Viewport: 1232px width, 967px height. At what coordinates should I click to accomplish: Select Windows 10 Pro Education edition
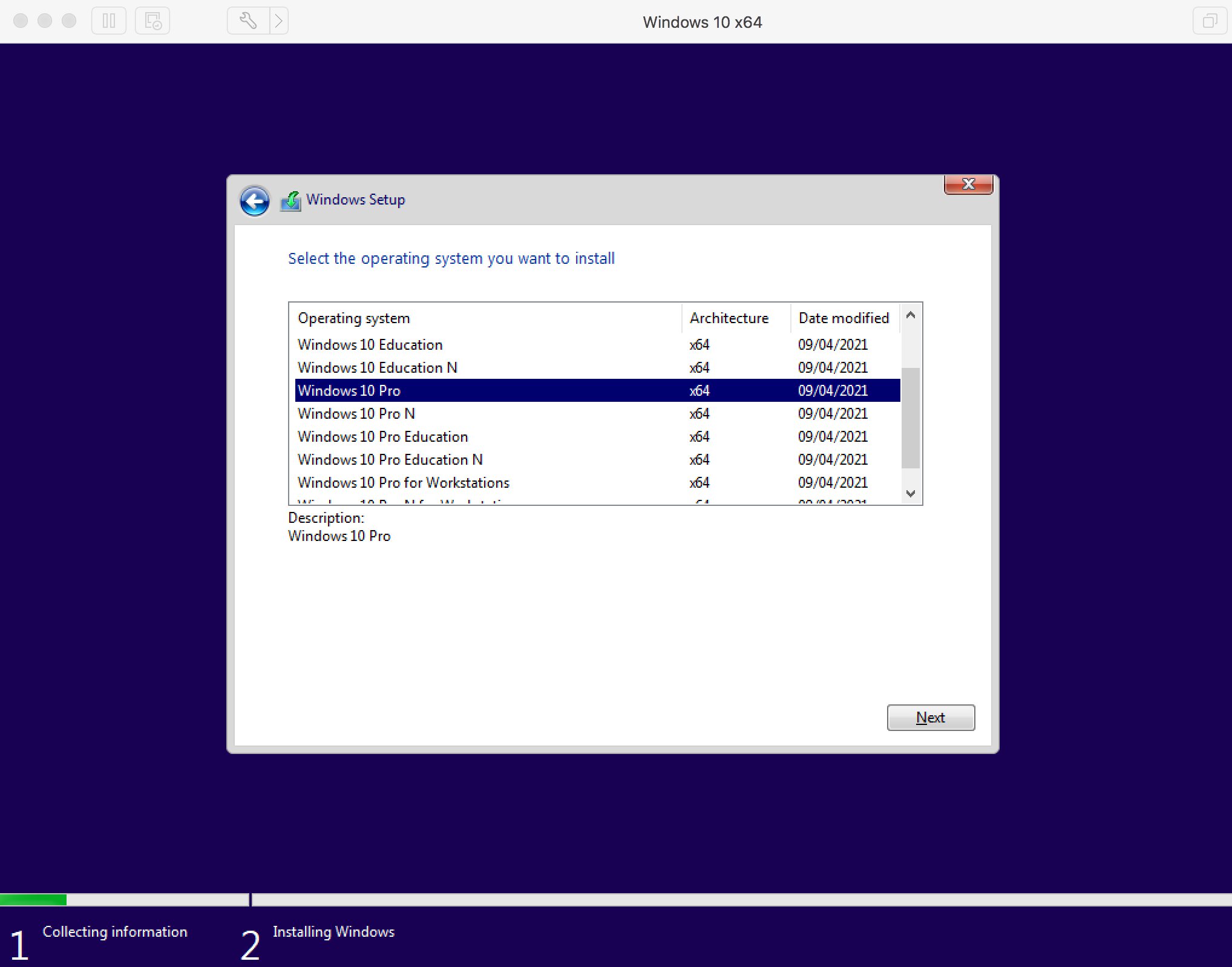(x=597, y=436)
